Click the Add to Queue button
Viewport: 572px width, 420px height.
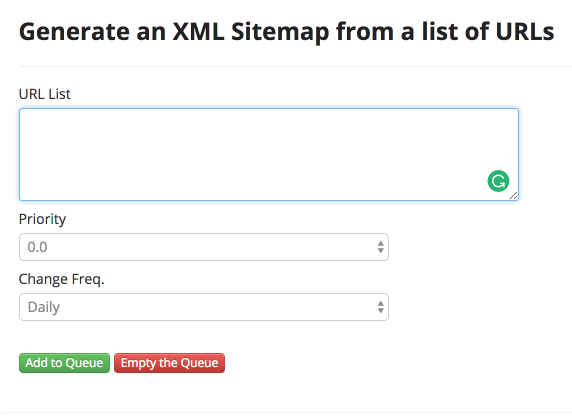[x=64, y=363]
